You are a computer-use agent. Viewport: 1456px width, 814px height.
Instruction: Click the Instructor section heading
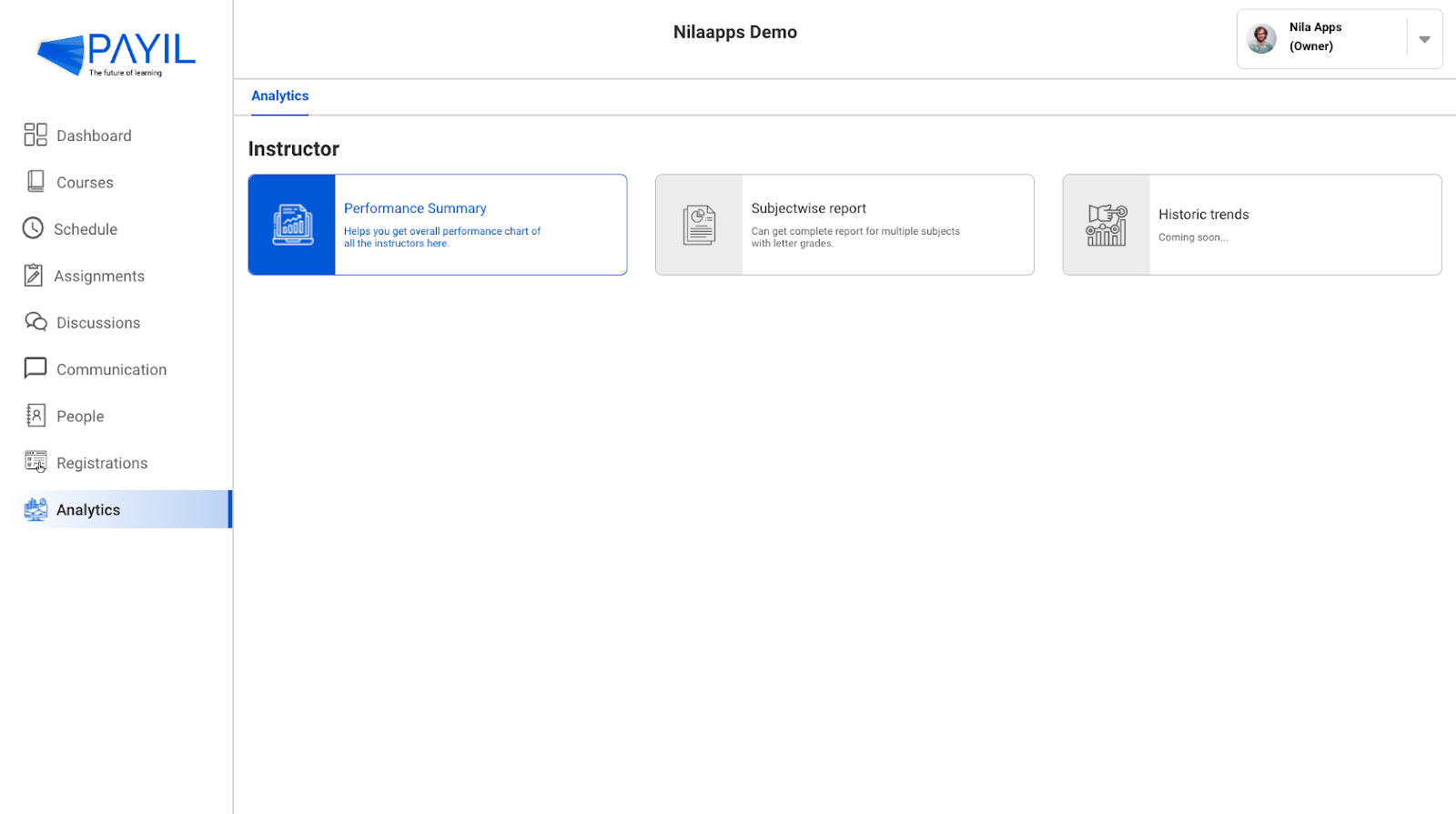pos(293,149)
